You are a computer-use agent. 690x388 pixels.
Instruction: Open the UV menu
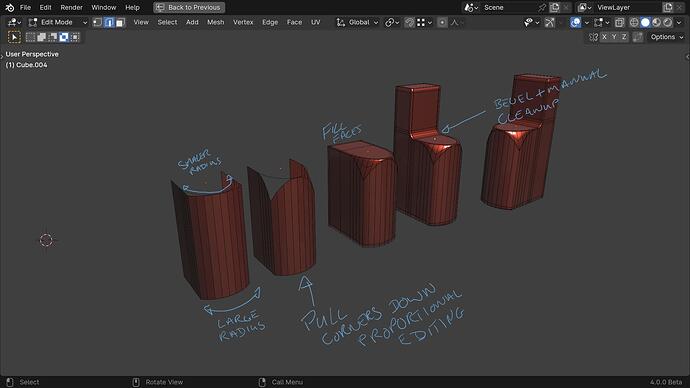316,22
